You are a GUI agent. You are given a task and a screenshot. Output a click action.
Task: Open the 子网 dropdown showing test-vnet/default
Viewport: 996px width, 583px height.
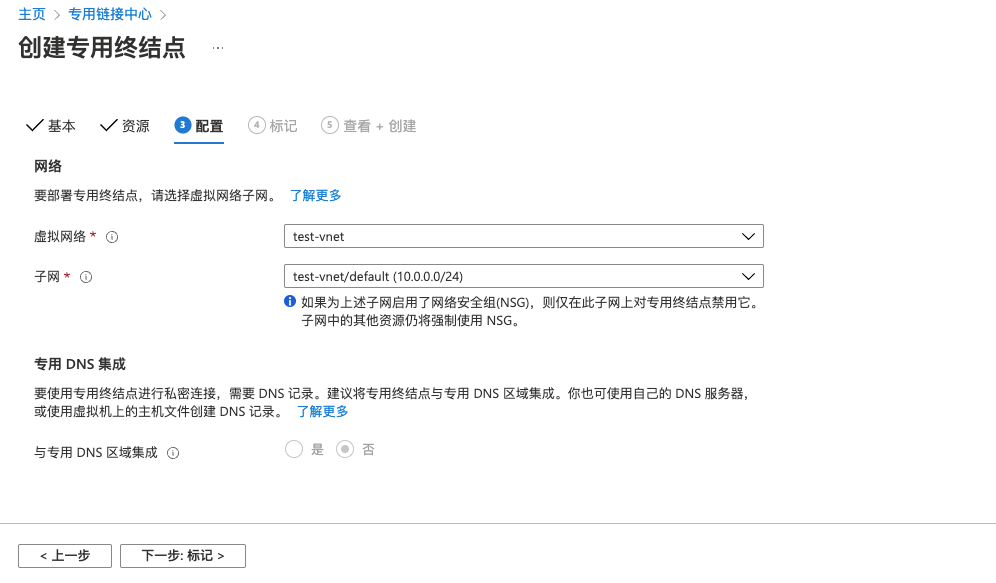(522, 275)
